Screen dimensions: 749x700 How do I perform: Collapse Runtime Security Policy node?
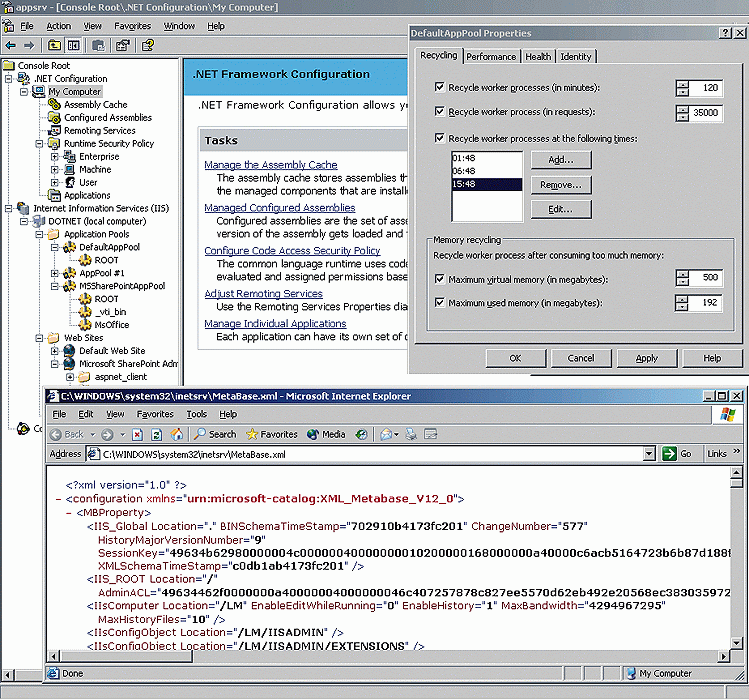pyautogui.click(x=39, y=143)
